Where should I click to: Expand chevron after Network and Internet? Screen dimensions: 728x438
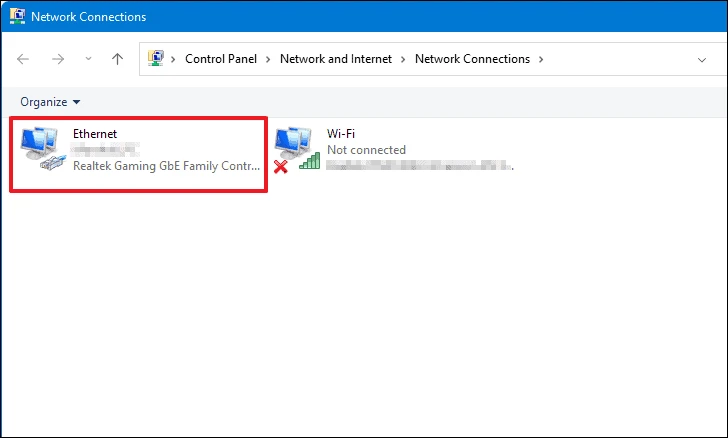tap(403, 59)
